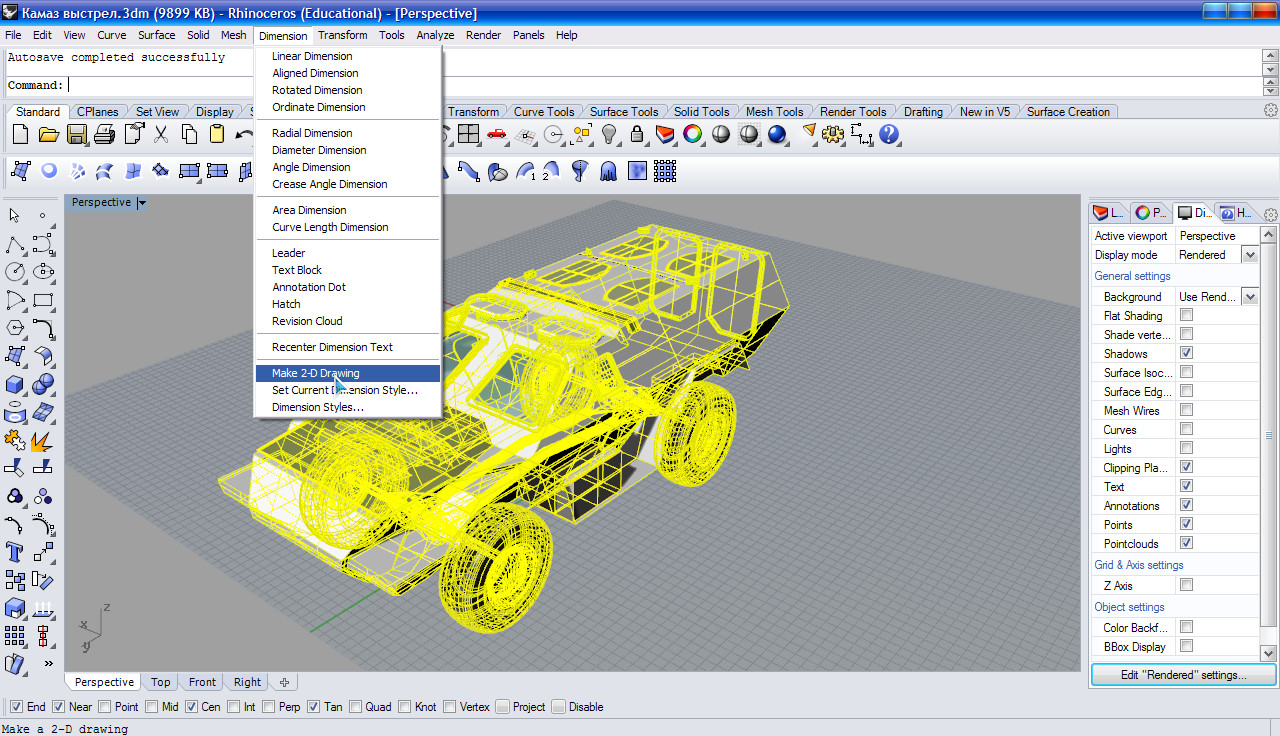Expand the Background setting dropdown
Image resolution: width=1280 pixels, height=736 pixels.
point(1249,297)
